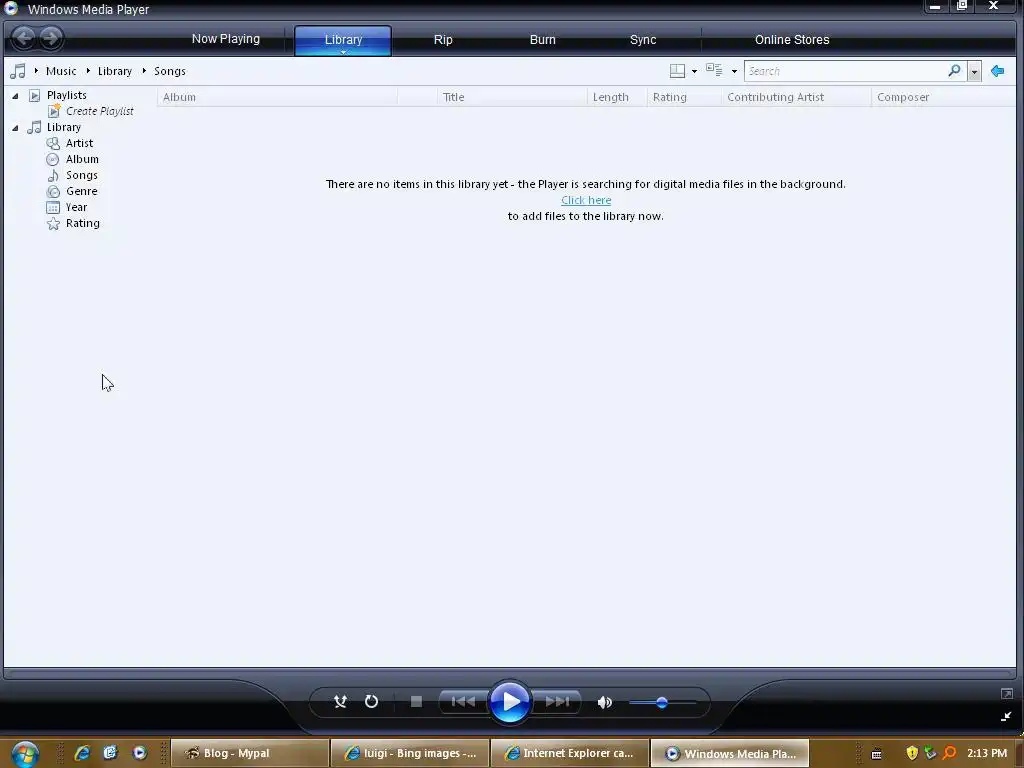Screen dimensions: 1024x768
Task: Select Rating in the library tree
Action: click(x=82, y=223)
